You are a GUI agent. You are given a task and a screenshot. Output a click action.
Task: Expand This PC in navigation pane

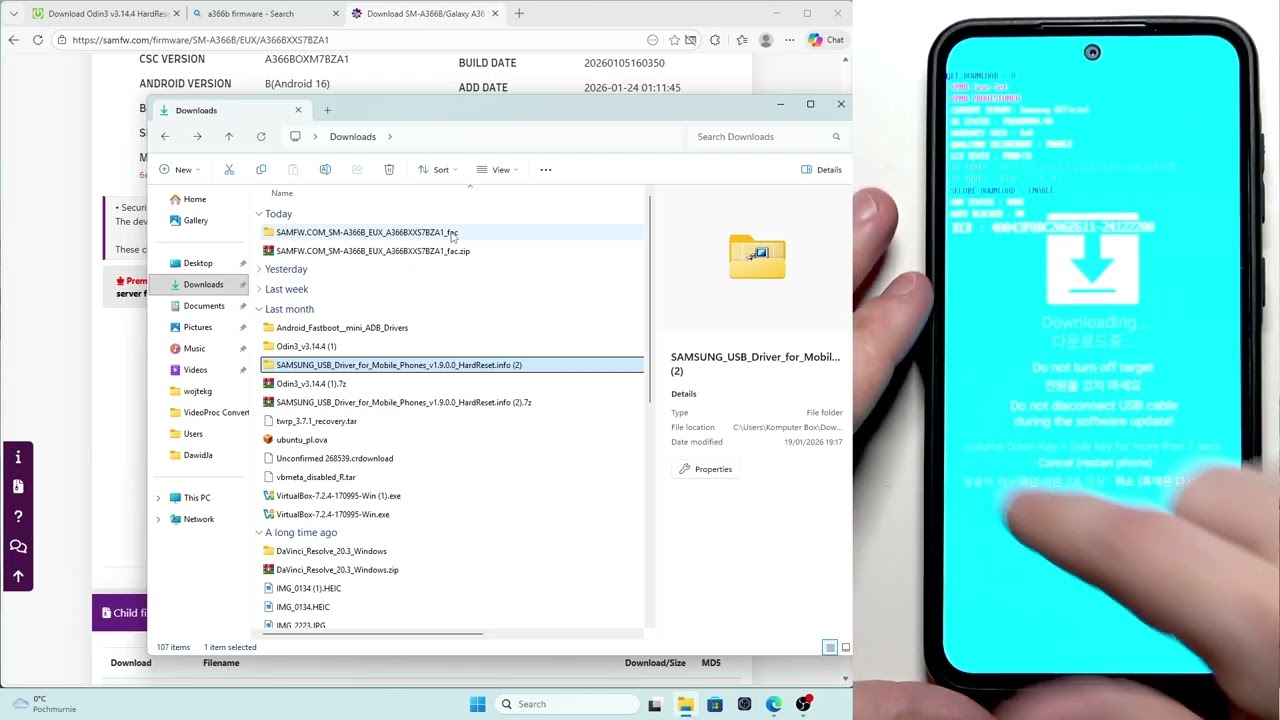pos(158,498)
